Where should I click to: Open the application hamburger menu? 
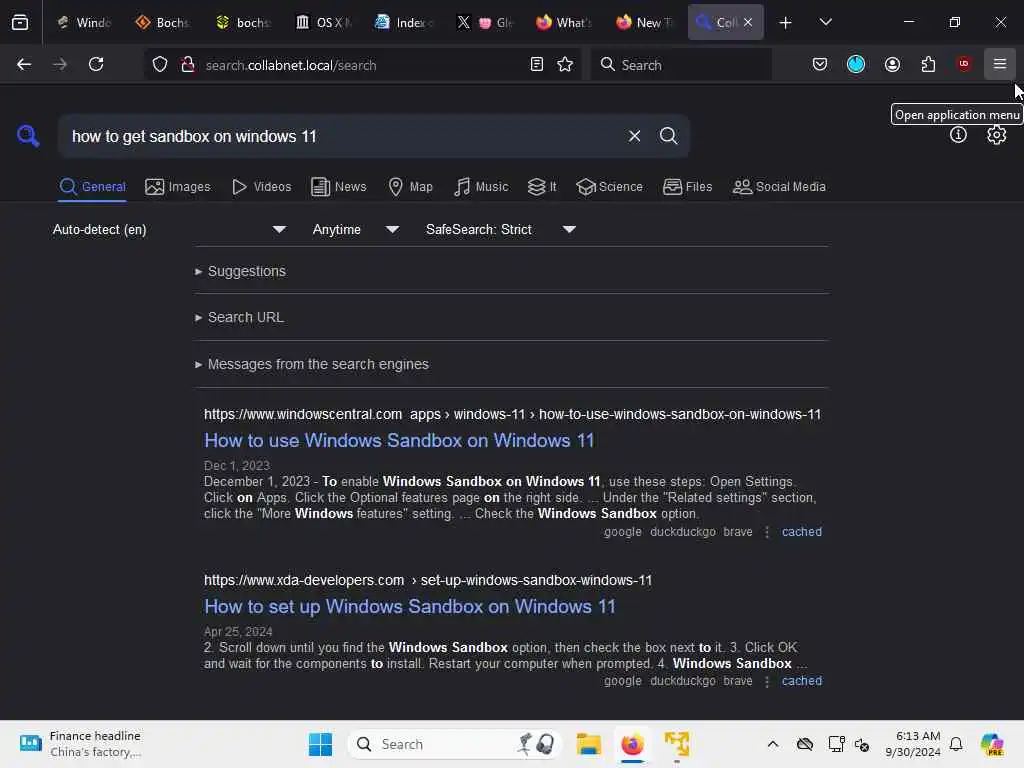(x=999, y=64)
